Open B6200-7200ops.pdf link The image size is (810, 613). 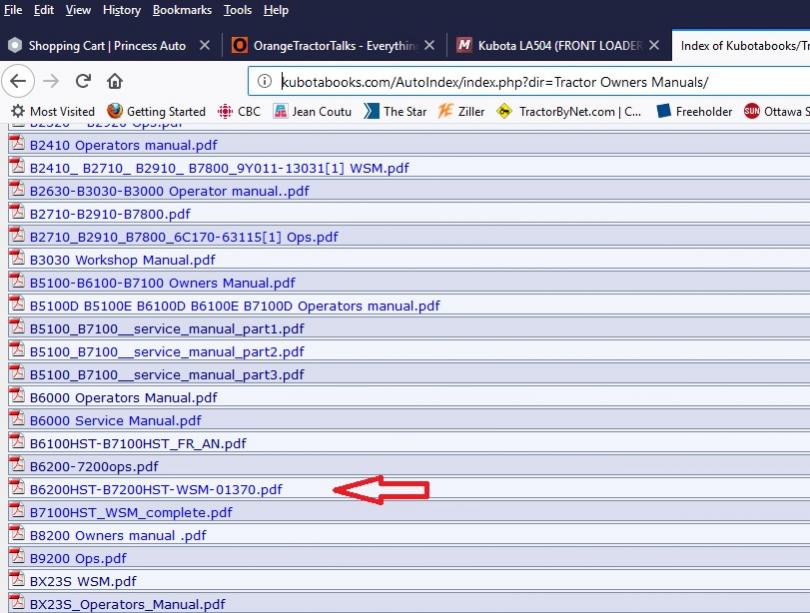[94, 466]
